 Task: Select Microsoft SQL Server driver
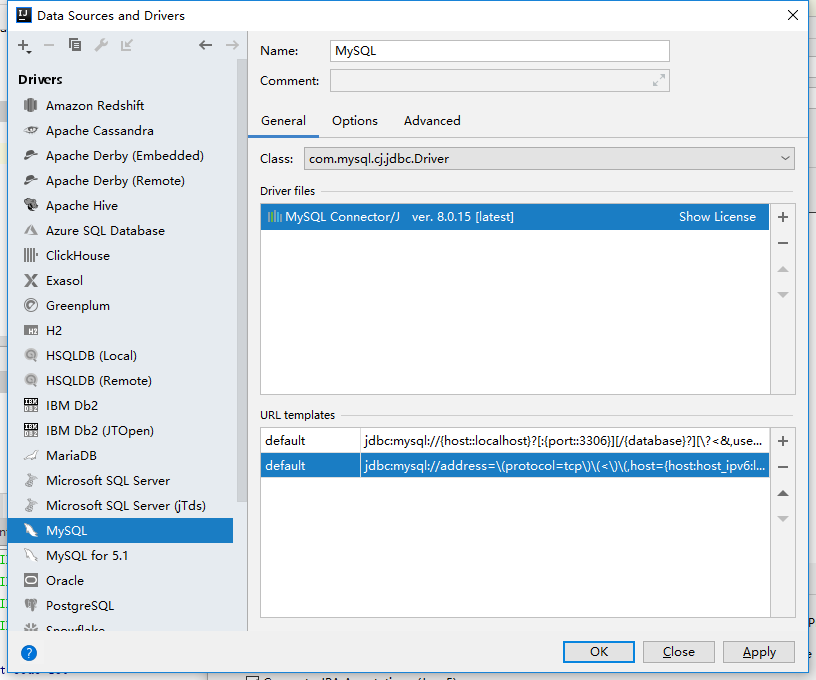click(121, 480)
